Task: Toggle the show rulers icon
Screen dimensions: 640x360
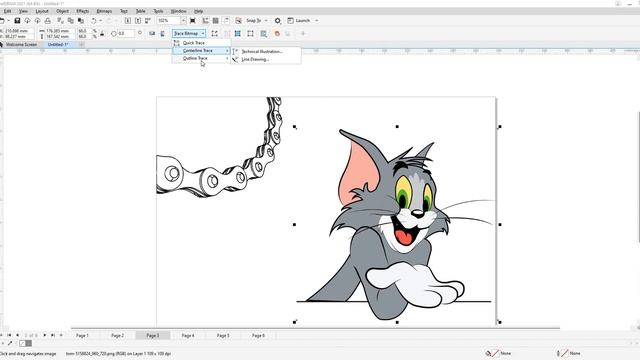Action: click(205, 20)
